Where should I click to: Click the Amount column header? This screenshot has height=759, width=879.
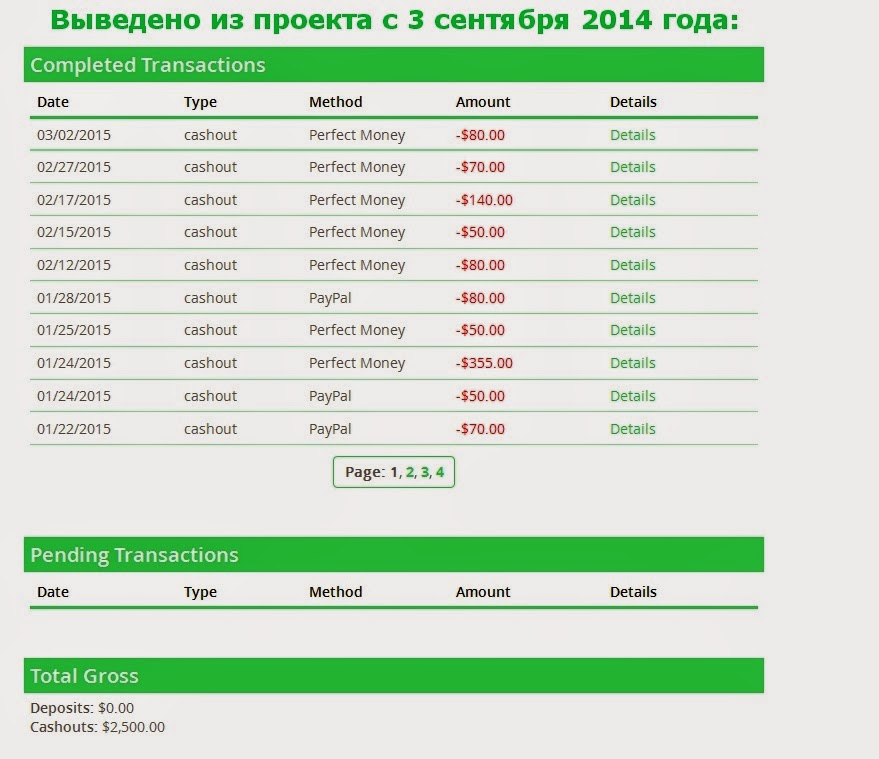point(483,102)
